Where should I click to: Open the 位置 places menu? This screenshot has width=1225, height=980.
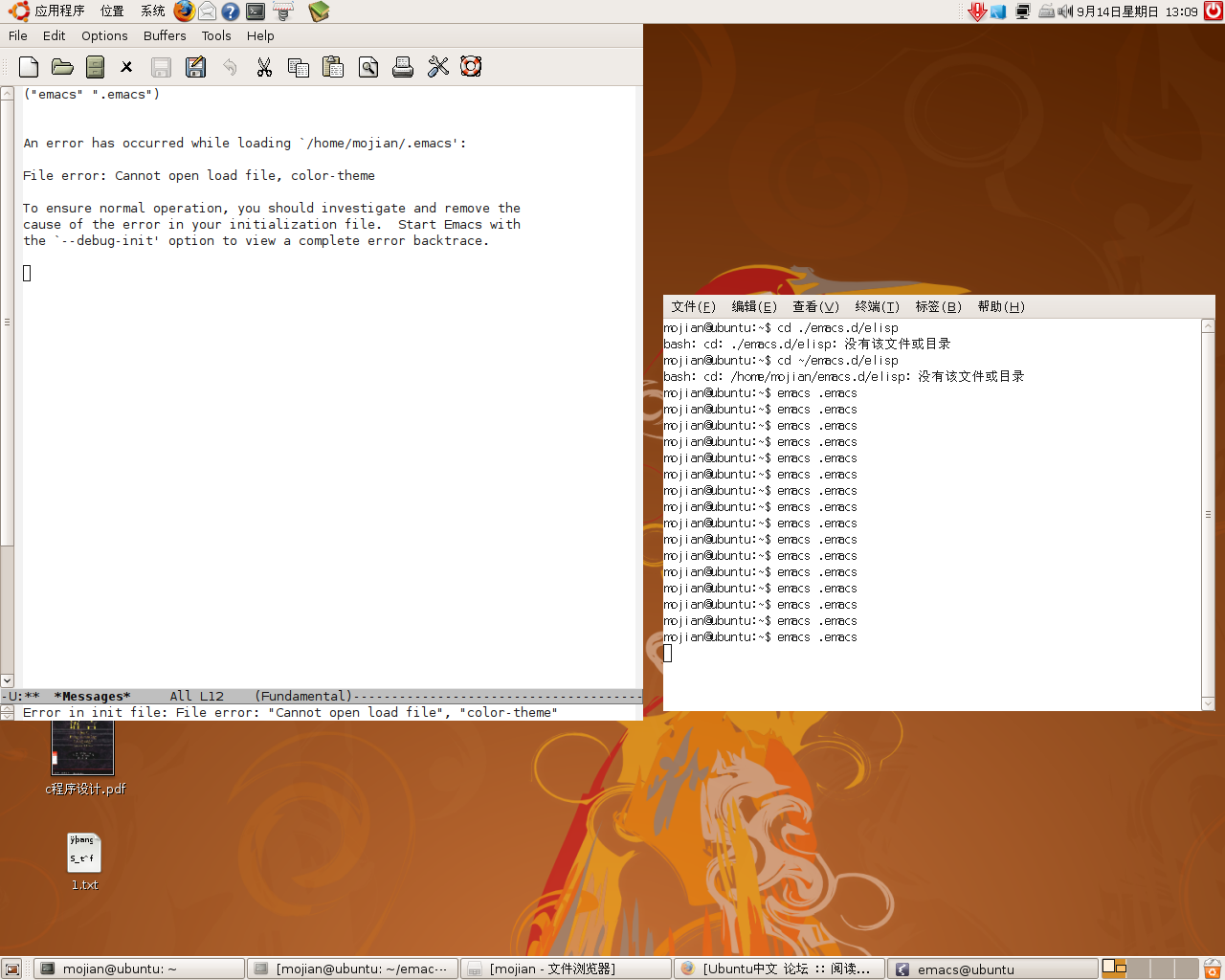112,11
